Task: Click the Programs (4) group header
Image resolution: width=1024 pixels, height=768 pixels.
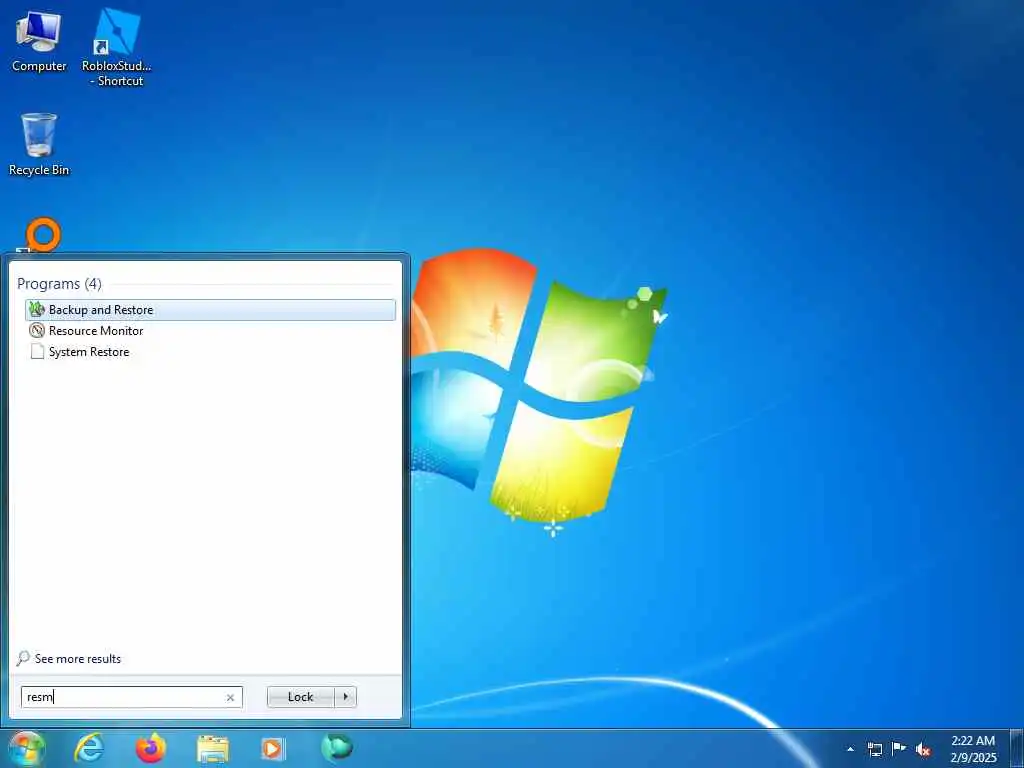Action: click(59, 283)
